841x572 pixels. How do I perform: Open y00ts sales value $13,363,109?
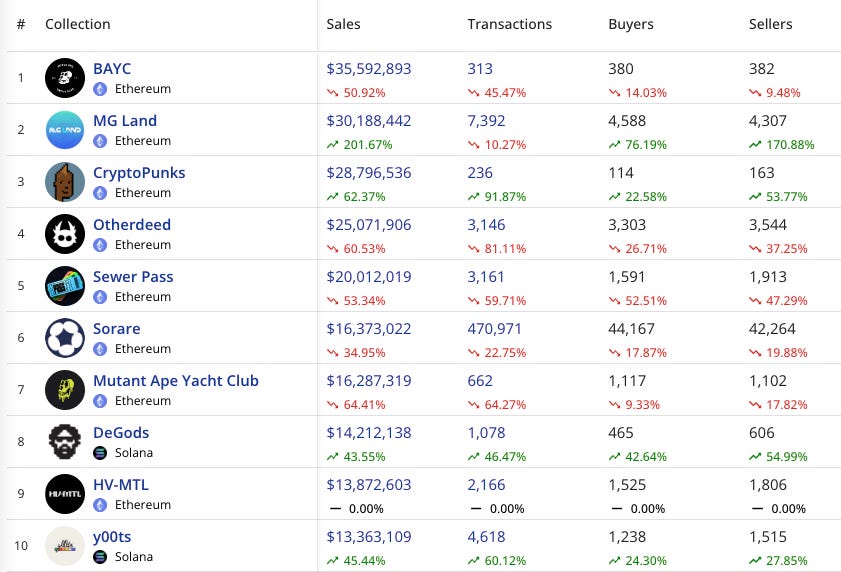[369, 537]
